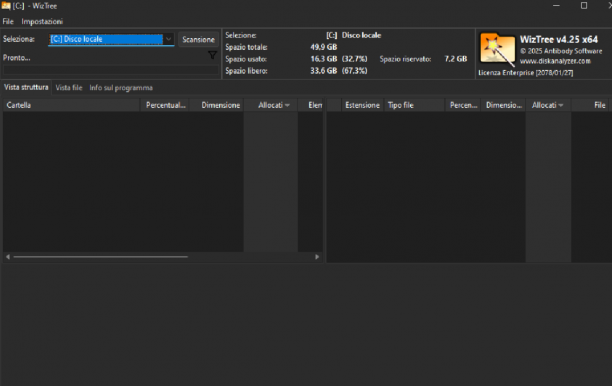Open www.diskanalyzer.com link
The height and width of the screenshot is (386, 612).
click(x=555, y=61)
